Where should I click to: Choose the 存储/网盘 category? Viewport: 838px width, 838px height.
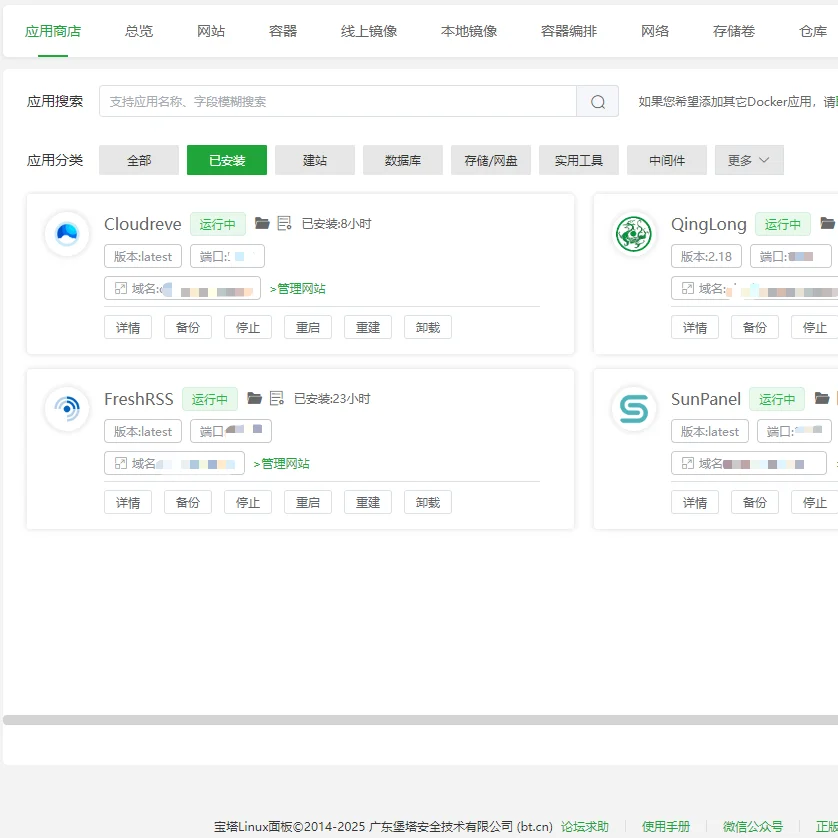point(491,160)
